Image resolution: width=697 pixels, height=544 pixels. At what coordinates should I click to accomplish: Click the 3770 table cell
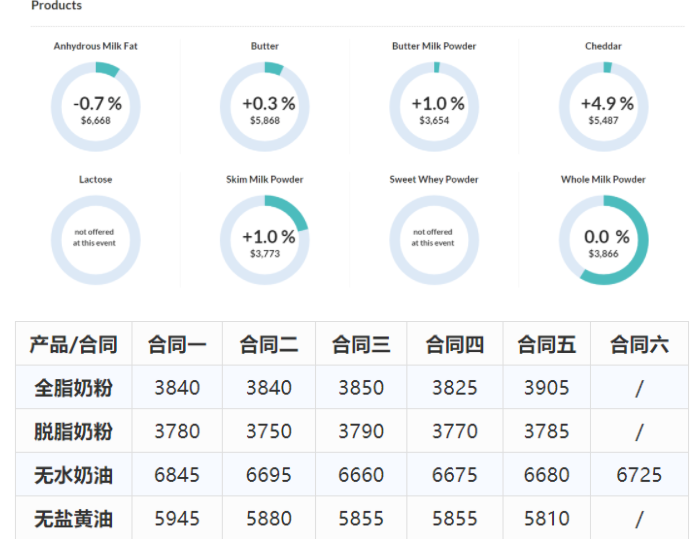coord(455,431)
